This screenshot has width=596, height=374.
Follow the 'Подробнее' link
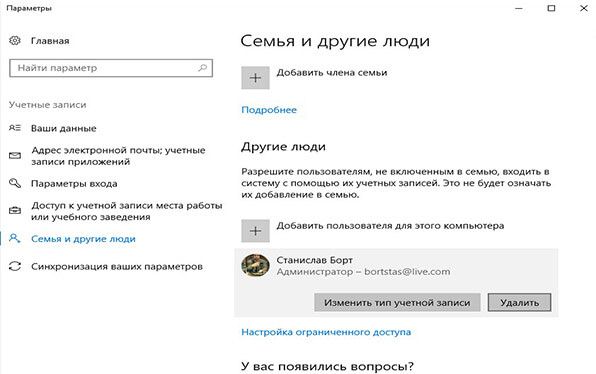(269, 110)
